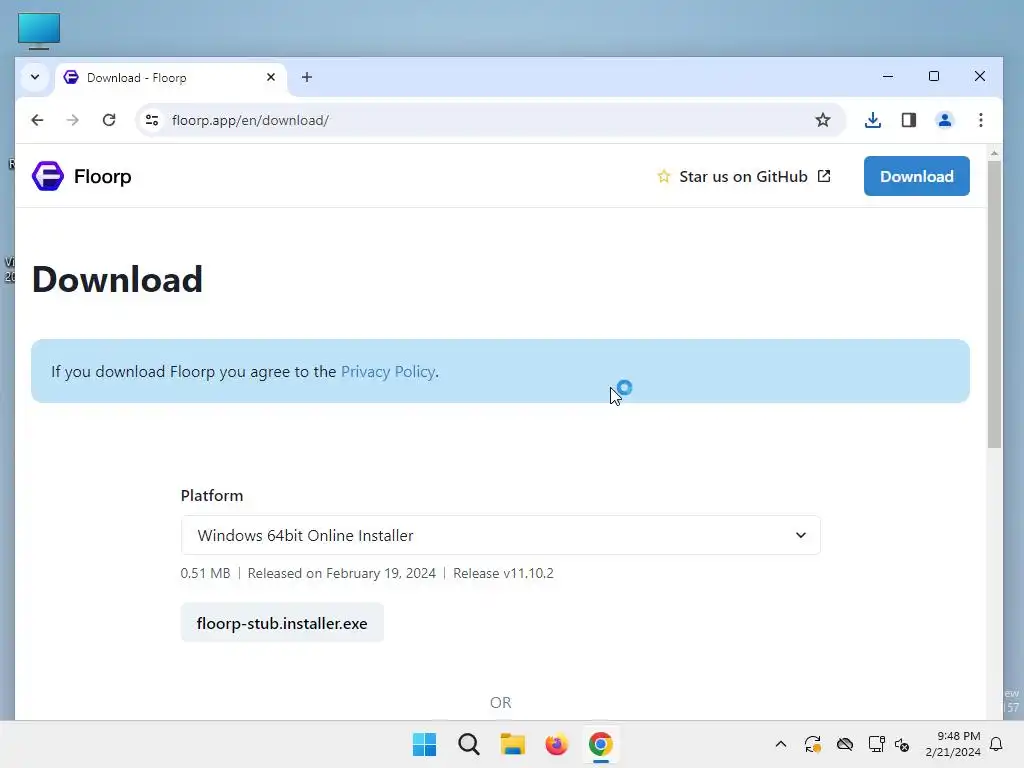Click the page vertical scrollbar

994,304
